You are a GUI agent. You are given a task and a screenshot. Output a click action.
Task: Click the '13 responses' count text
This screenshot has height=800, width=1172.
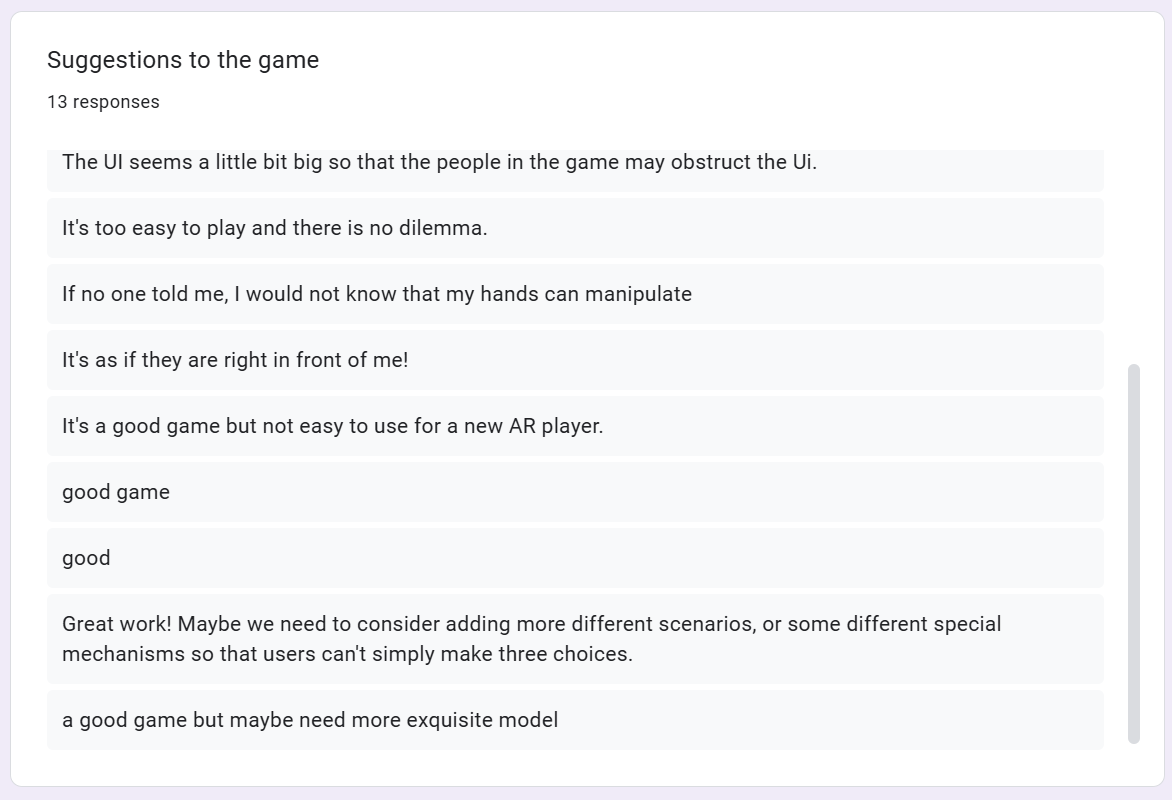103,102
